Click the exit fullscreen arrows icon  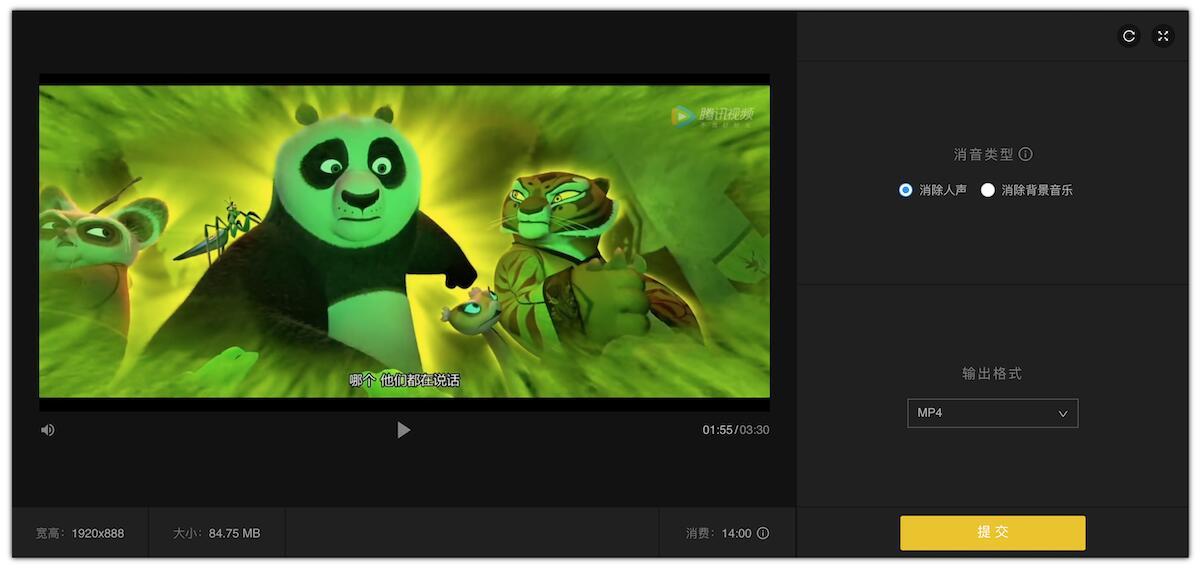[x=1163, y=36]
